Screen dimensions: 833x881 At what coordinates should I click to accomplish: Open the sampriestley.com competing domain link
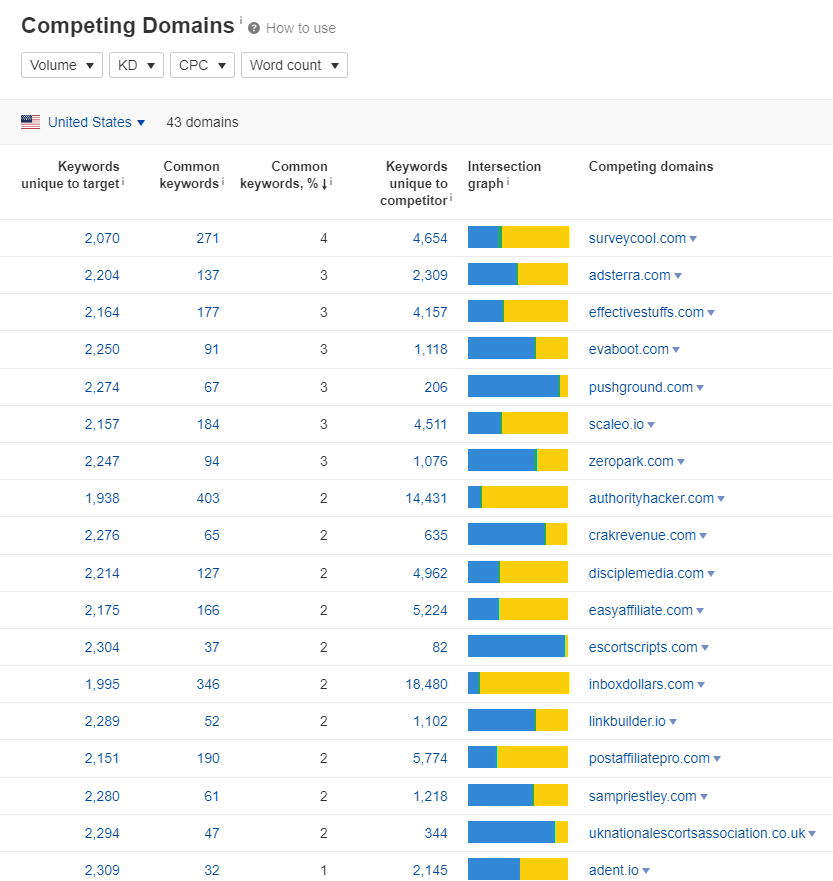coord(643,796)
